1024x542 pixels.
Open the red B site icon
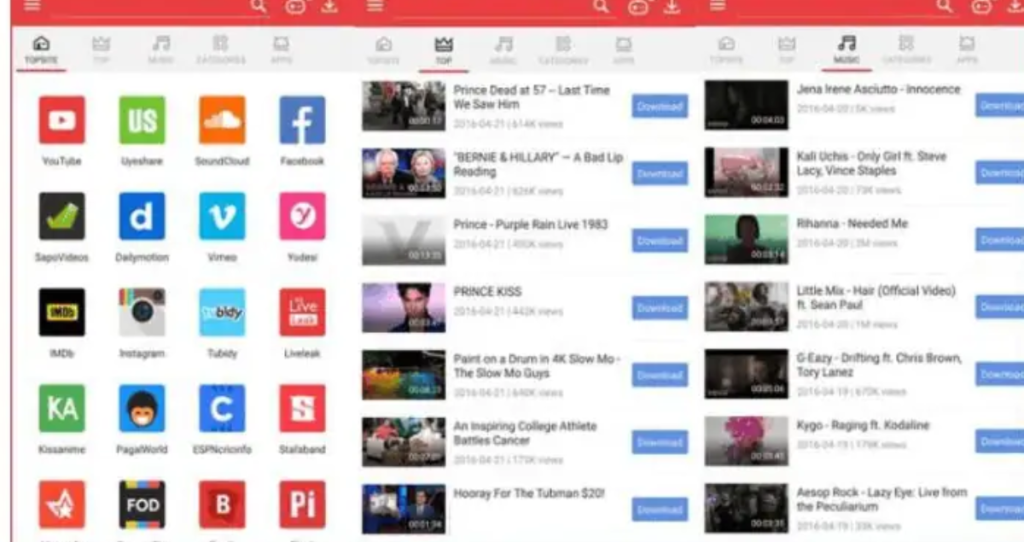pos(222,505)
